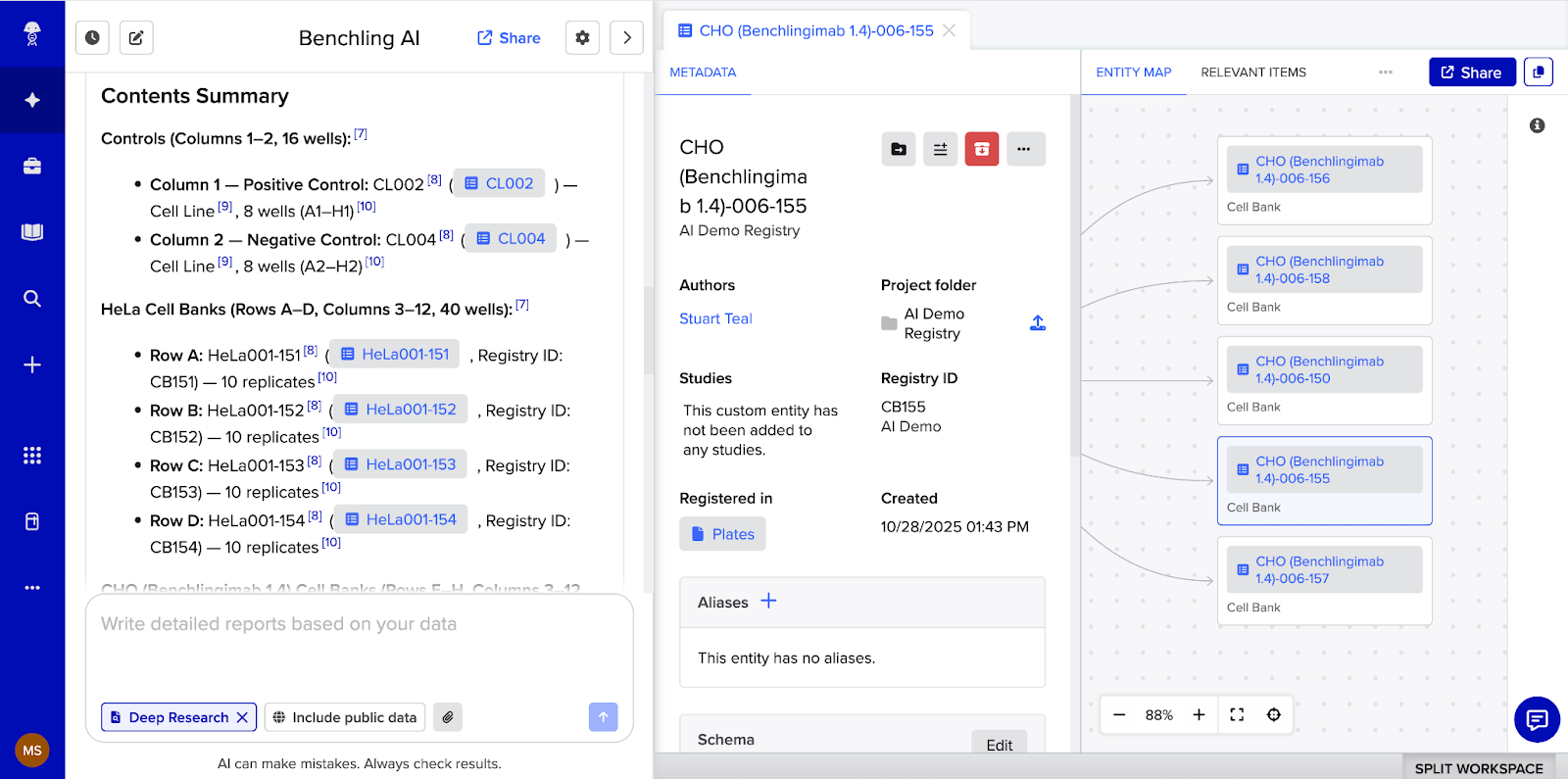Screen dimensions: 1568x779
Task: Switch to the RELEVANT ITEMS tab
Action: tap(1253, 73)
